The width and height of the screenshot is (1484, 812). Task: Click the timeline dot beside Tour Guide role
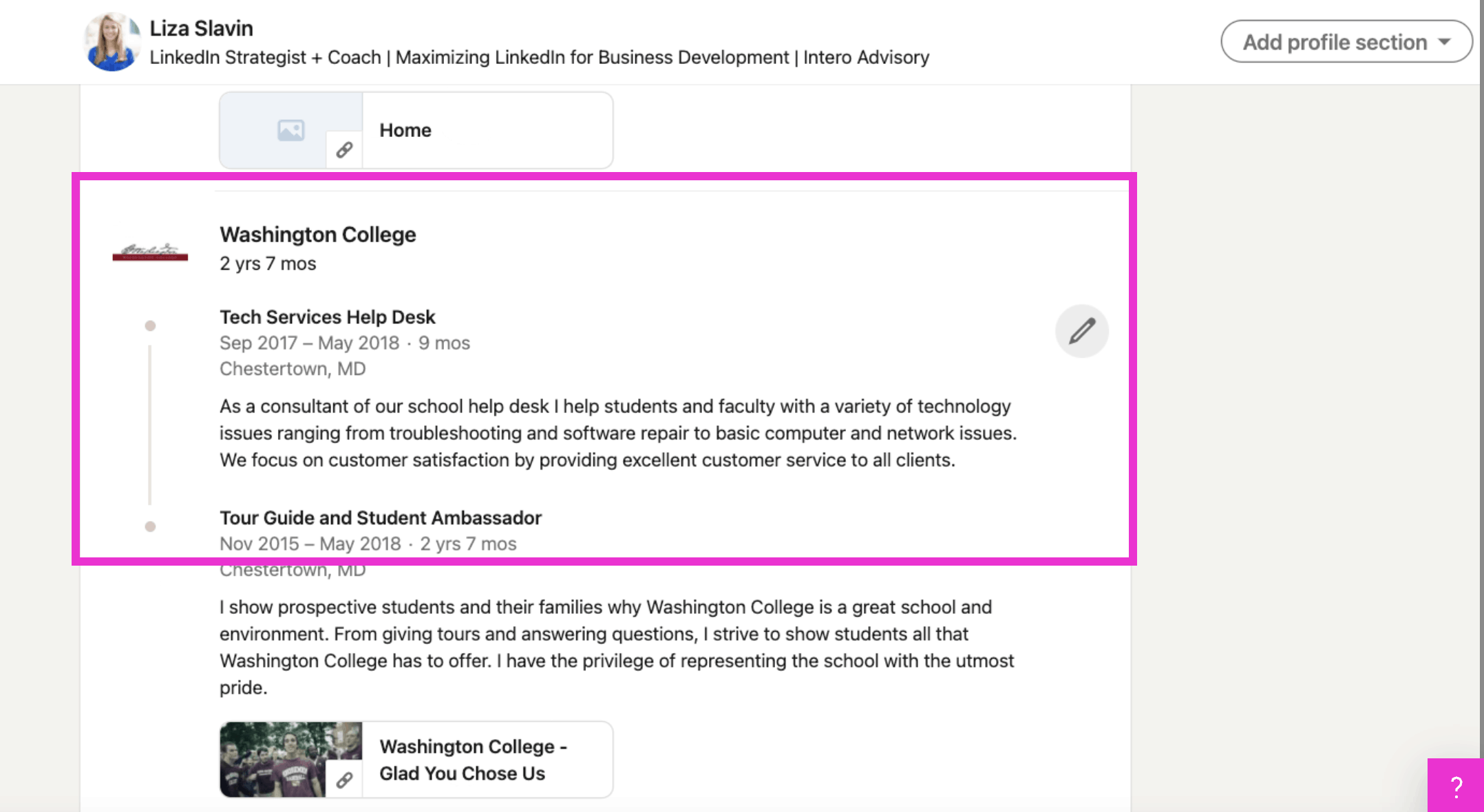pos(150,526)
